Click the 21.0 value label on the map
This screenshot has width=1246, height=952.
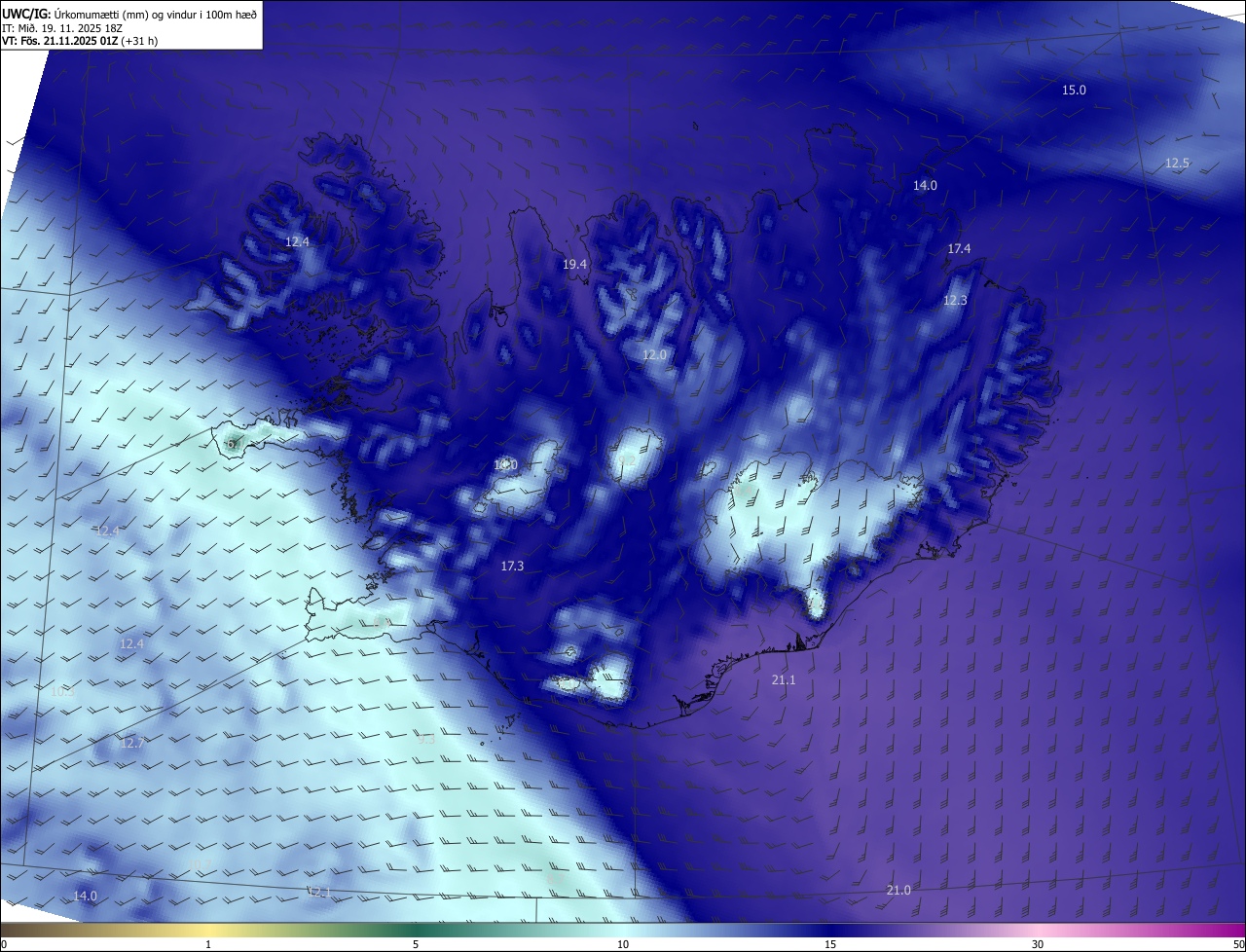[x=898, y=891]
